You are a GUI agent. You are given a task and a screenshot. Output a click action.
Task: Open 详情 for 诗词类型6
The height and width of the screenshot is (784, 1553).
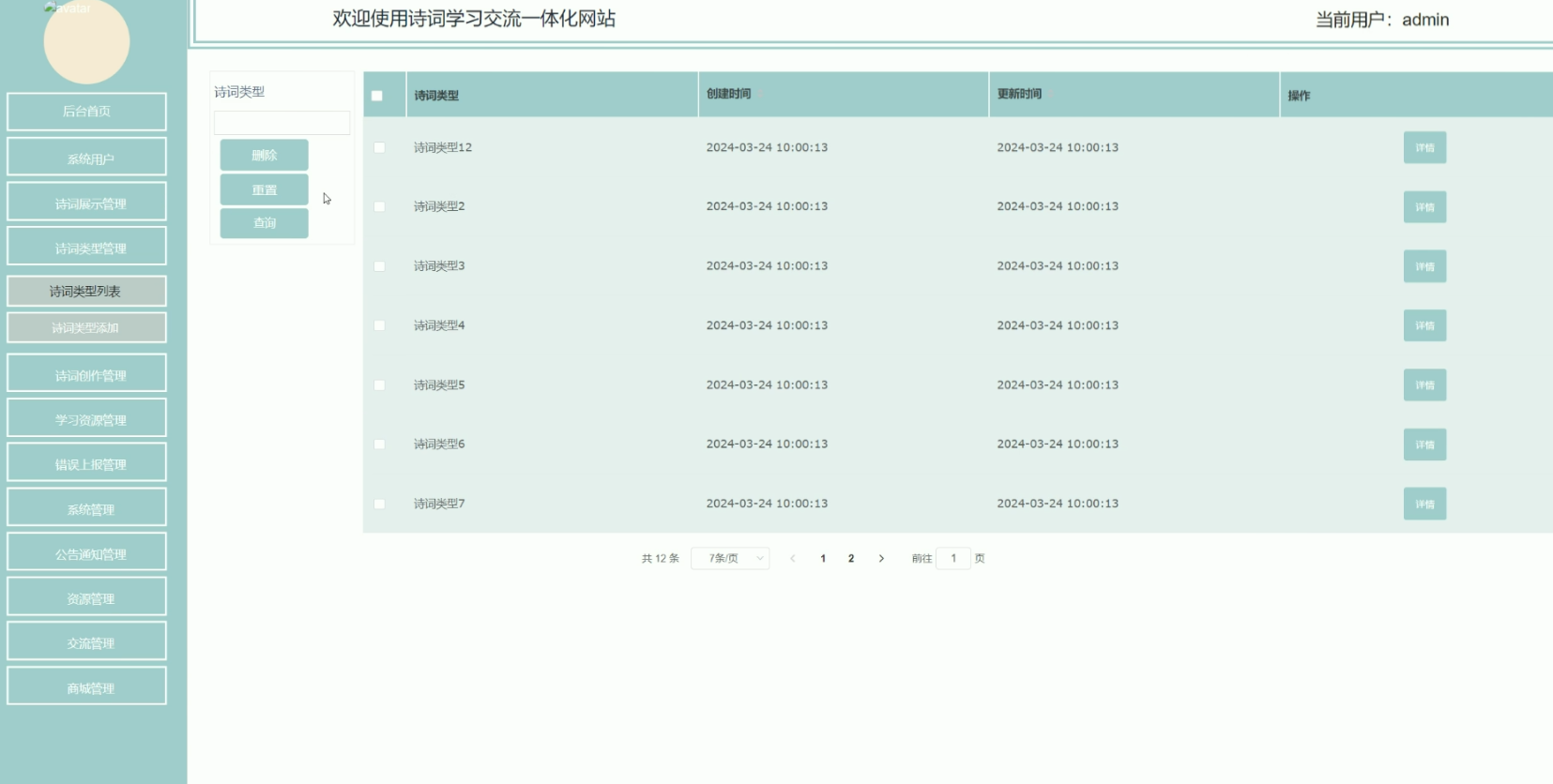[1424, 445]
